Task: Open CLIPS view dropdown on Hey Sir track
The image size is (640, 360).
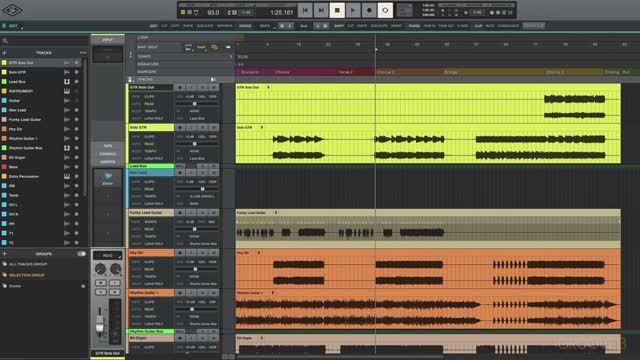Action: [x=150, y=262]
